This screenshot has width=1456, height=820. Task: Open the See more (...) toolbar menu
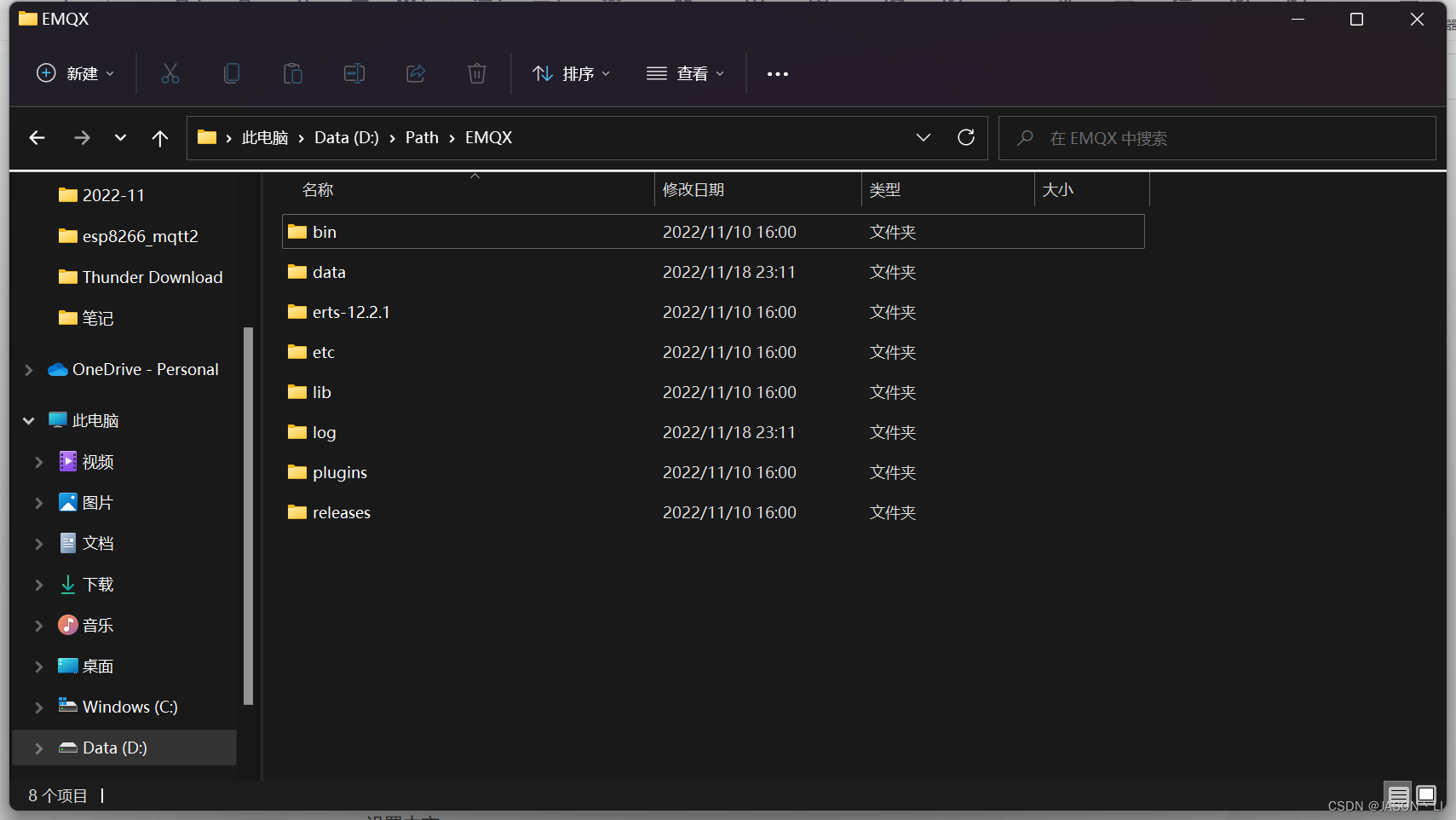[778, 73]
